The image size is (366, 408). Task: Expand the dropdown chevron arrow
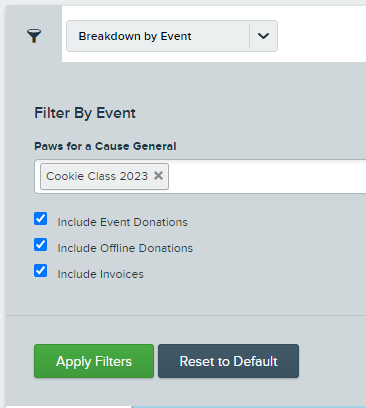[x=263, y=36]
